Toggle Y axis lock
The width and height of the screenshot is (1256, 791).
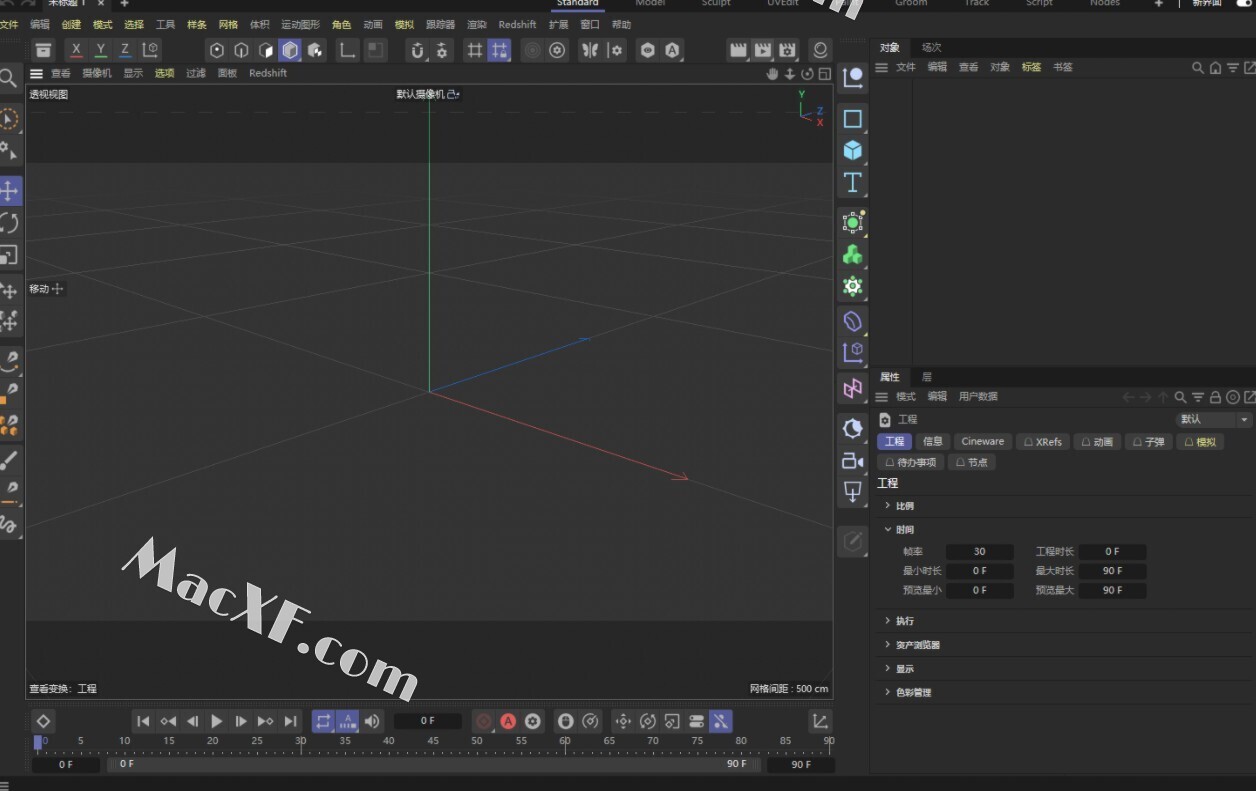point(100,49)
